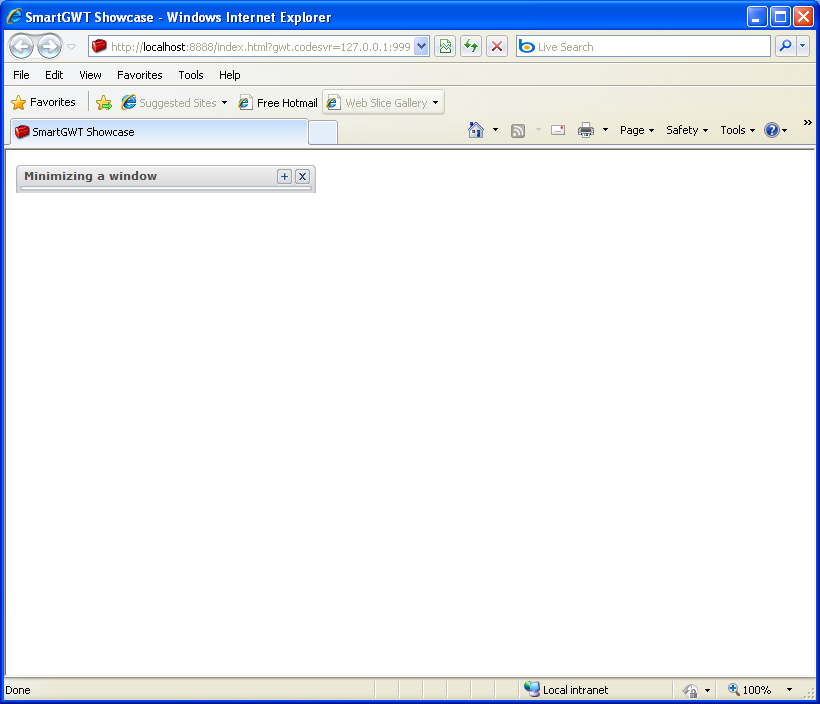Add to Favorites Bar star icon

[104, 103]
